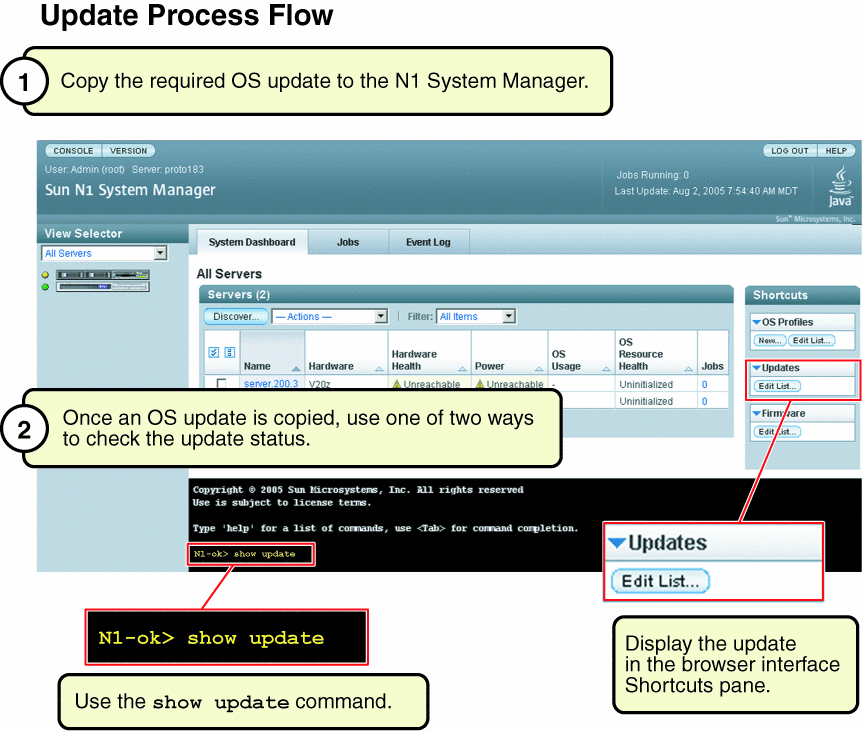The height and width of the screenshot is (731, 863).
Task: Click the Java logo in the header
Action: (x=840, y=188)
